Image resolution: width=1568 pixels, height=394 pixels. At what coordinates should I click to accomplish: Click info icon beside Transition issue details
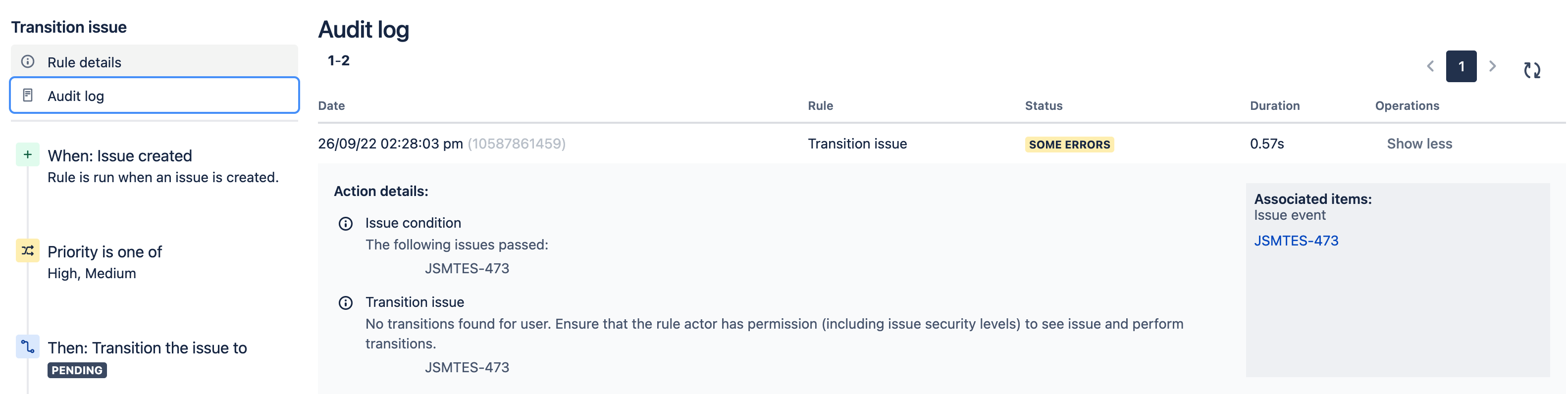(345, 303)
